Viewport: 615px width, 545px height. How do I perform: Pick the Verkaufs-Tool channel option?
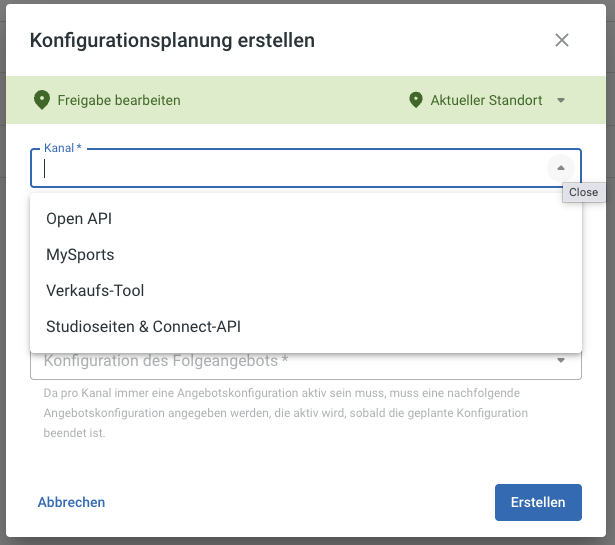pos(306,291)
